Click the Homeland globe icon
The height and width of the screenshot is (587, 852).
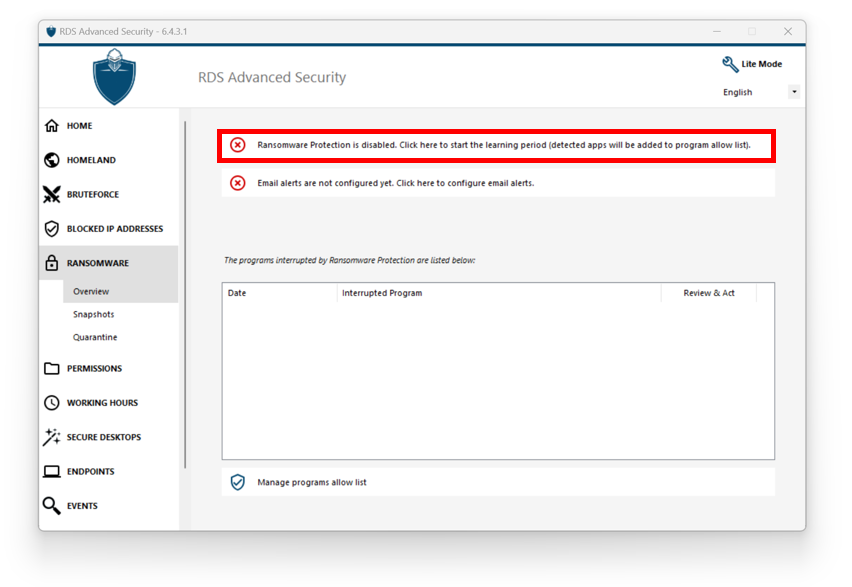[52, 160]
